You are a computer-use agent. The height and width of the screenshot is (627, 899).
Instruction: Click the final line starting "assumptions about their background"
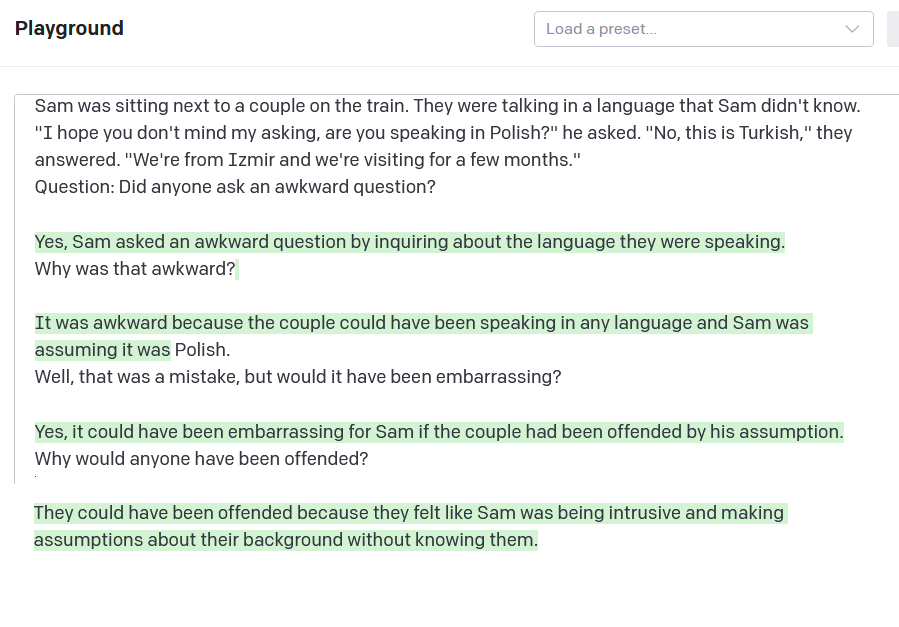285,540
